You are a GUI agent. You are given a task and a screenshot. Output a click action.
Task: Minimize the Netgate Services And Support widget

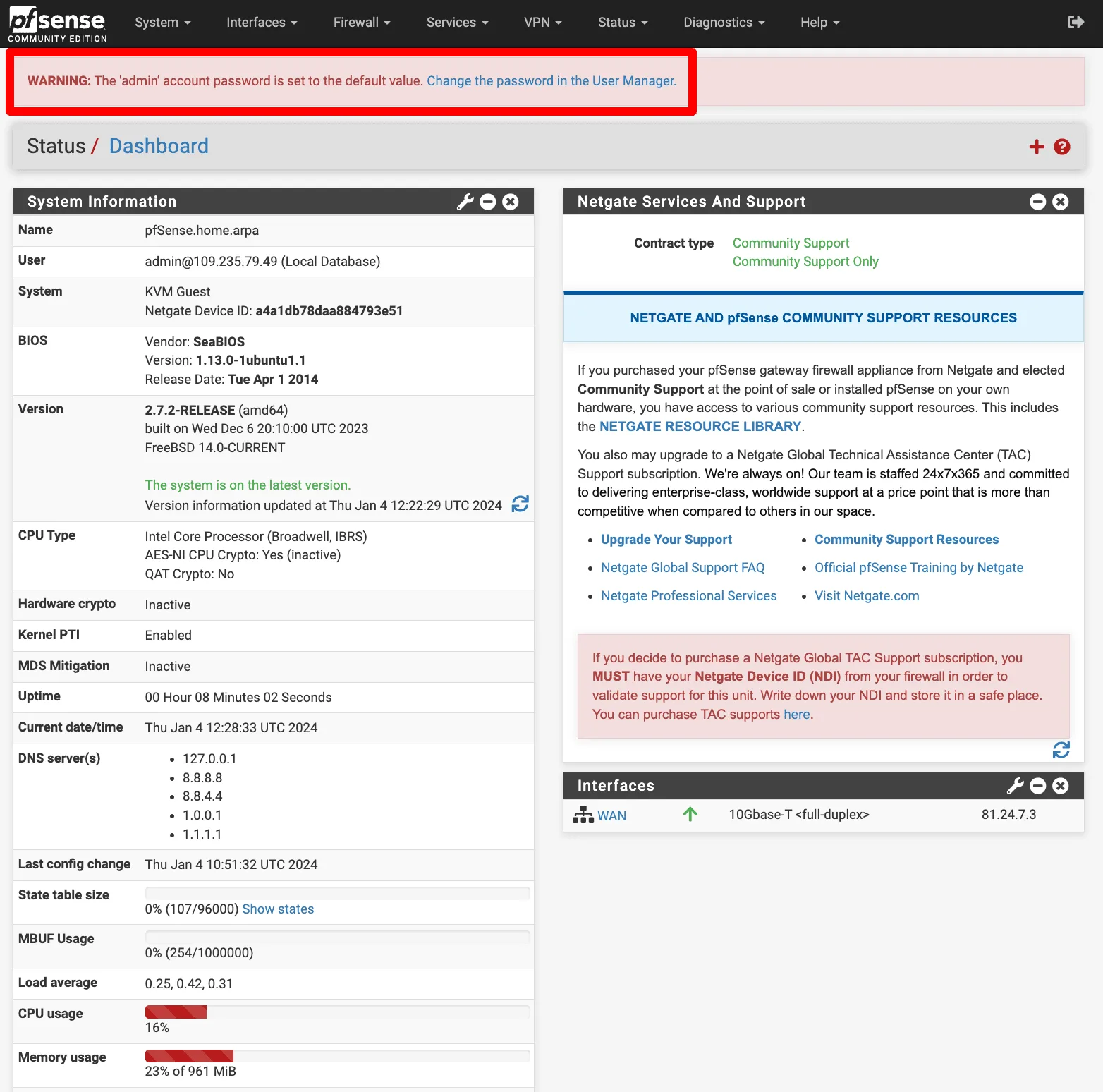coord(1037,202)
